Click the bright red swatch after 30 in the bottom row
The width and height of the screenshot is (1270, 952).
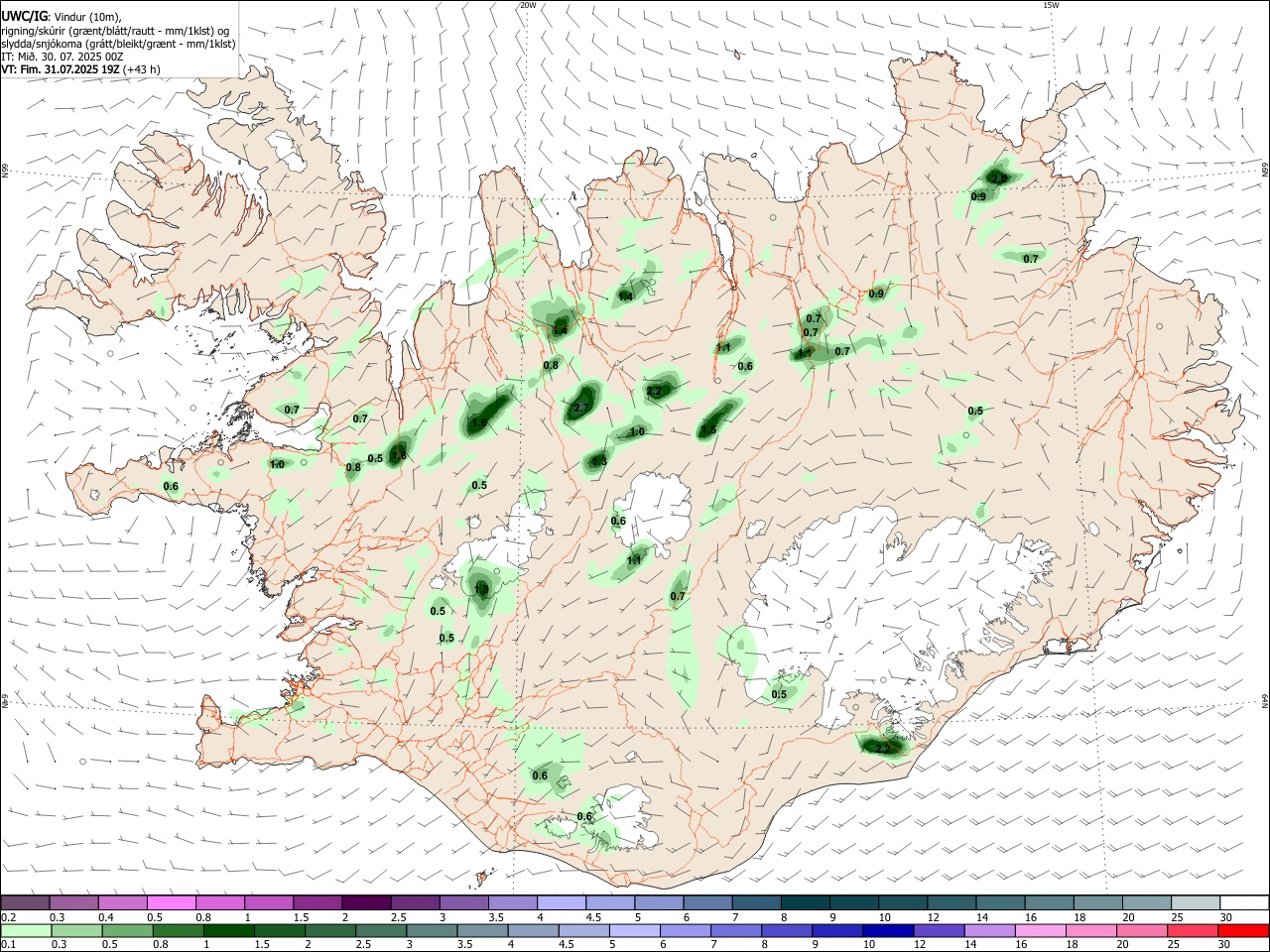[1243, 930]
